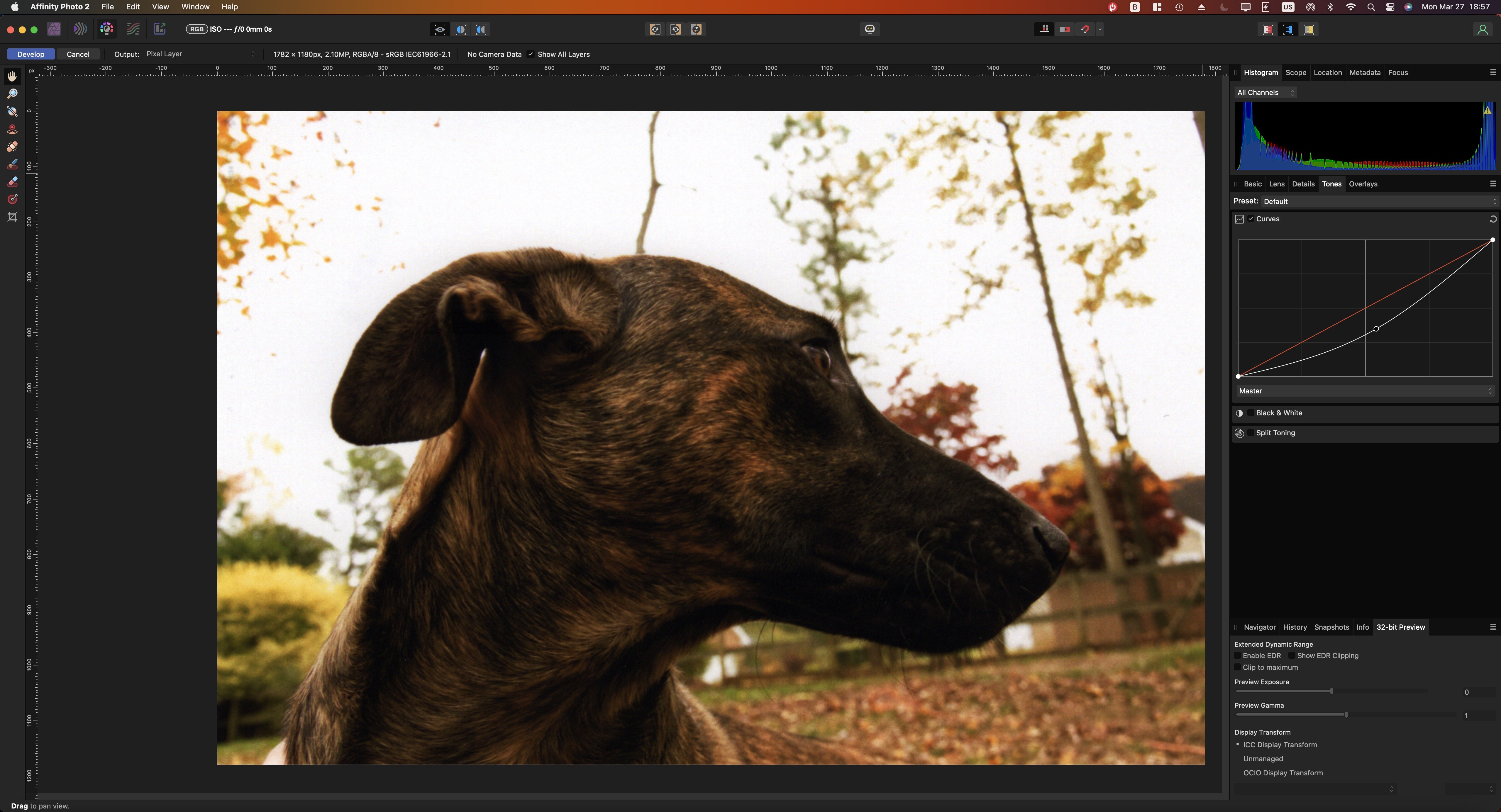Check Show EDR Clipping option
The image size is (1501, 812).
pyautogui.click(x=1292, y=655)
